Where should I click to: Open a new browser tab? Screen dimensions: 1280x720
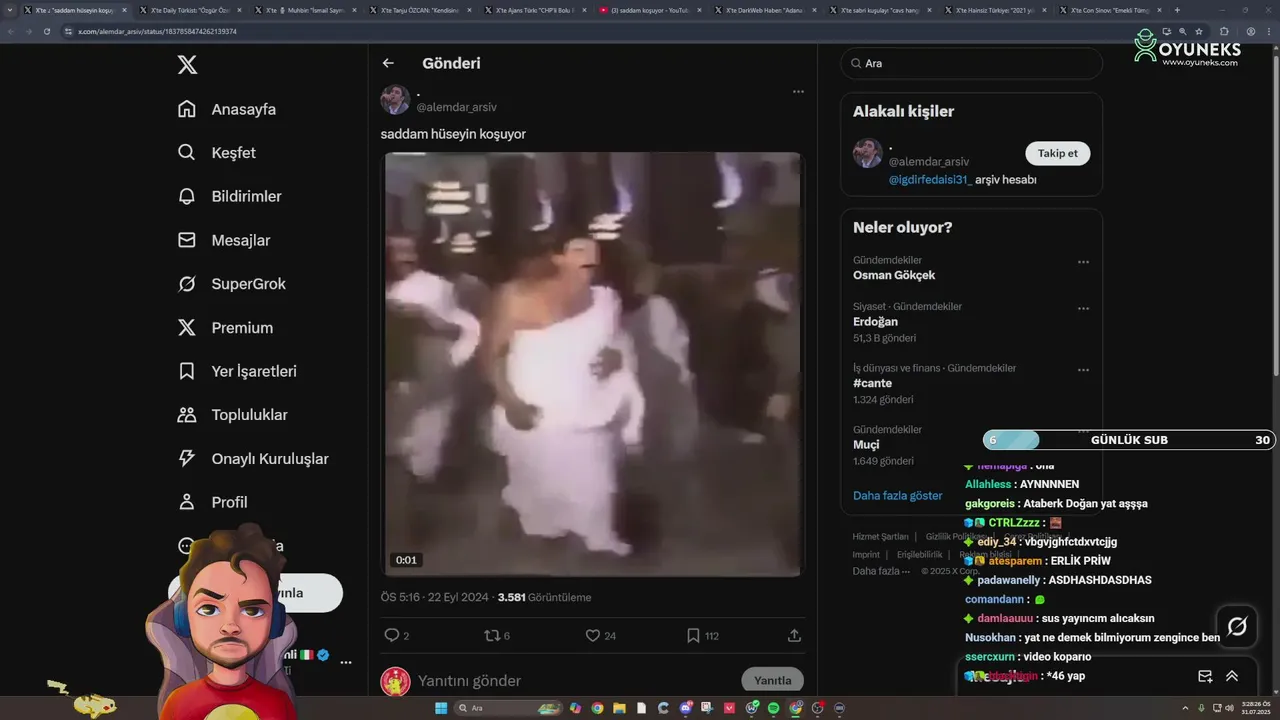[x=1177, y=10]
